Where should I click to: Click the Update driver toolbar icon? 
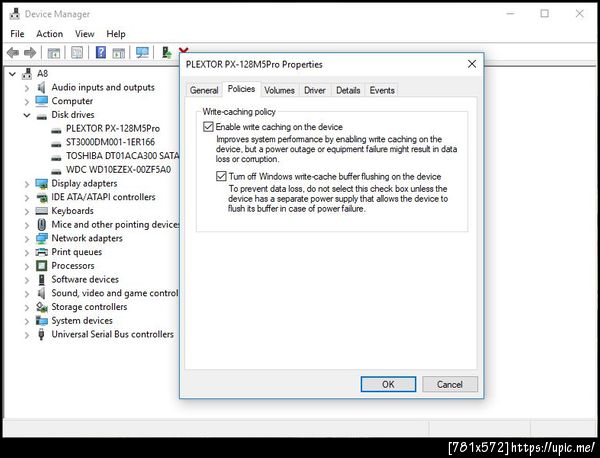pyautogui.click(x=166, y=52)
